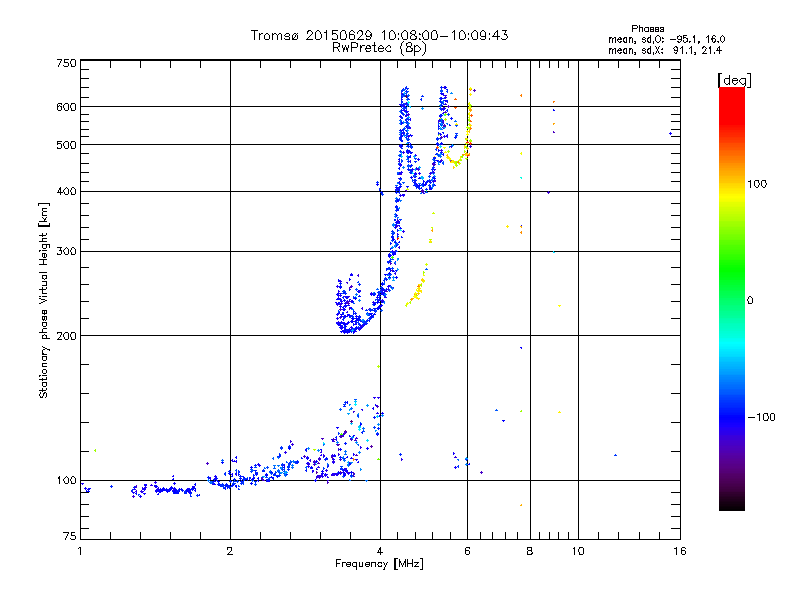Click the y-axis '500' tick label
800x600 pixels.
66,145
